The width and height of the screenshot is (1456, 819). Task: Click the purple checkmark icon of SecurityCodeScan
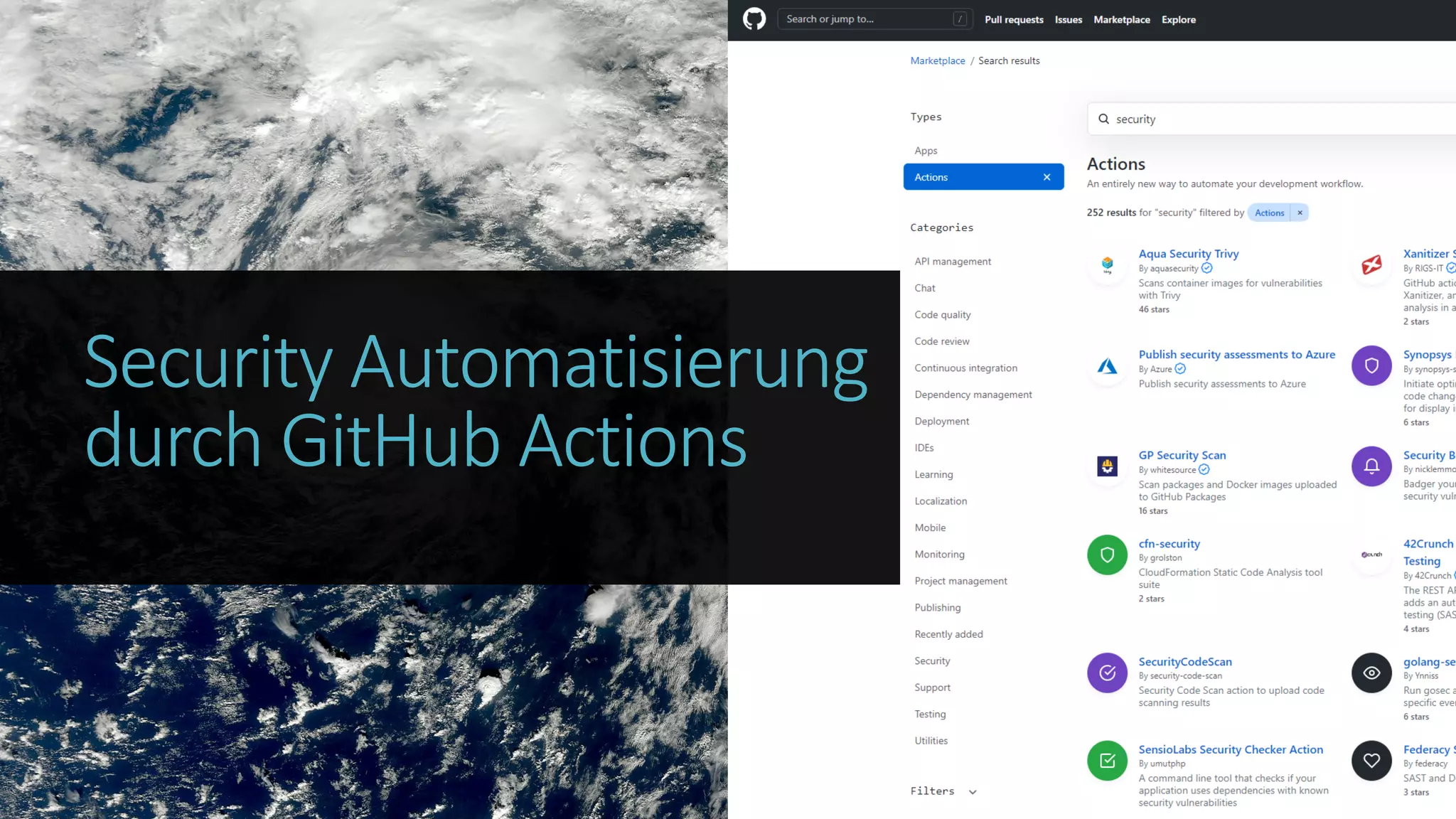pyautogui.click(x=1107, y=673)
